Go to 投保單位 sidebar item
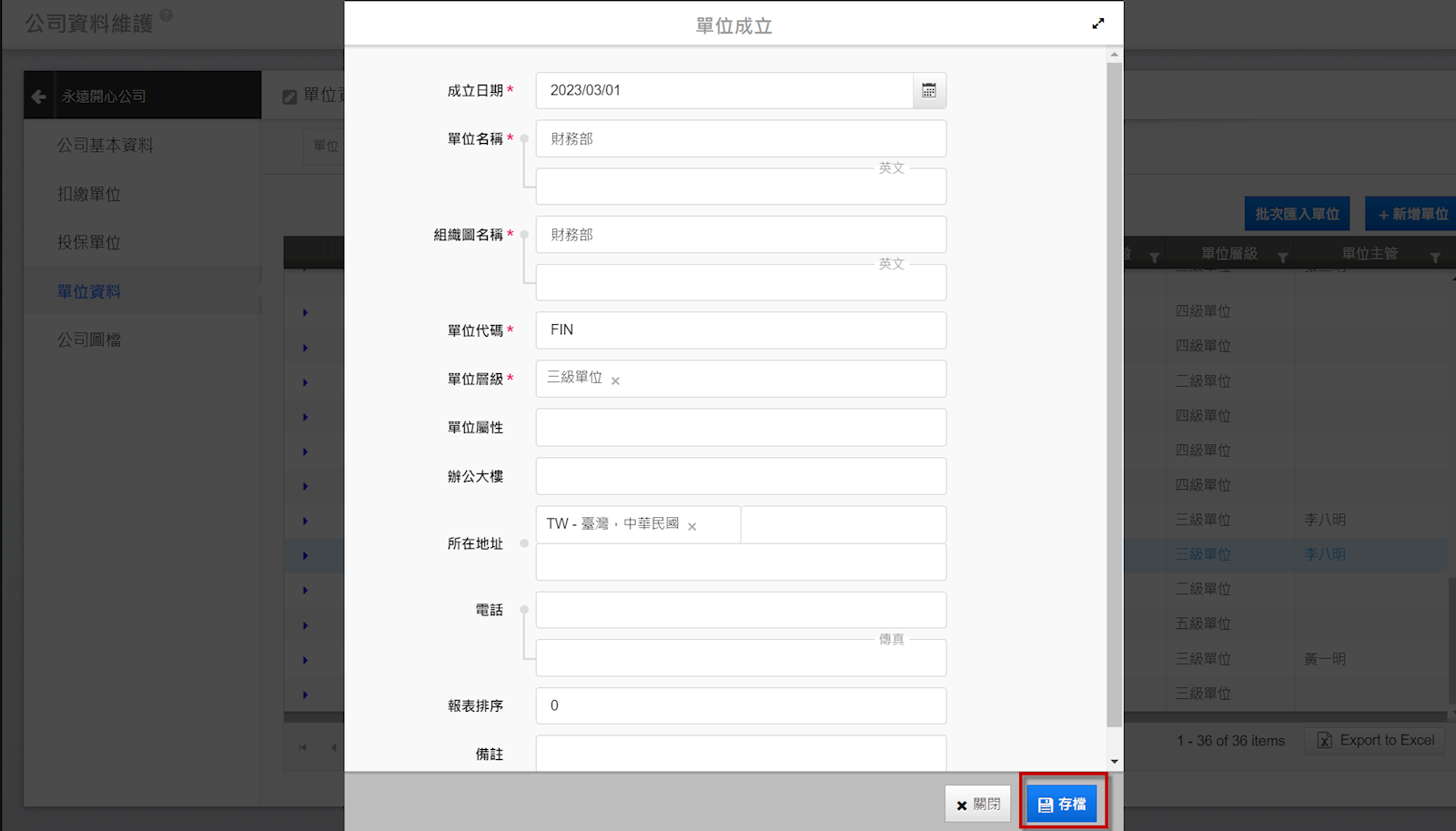The height and width of the screenshot is (831, 1456). pyautogui.click(x=88, y=242)
